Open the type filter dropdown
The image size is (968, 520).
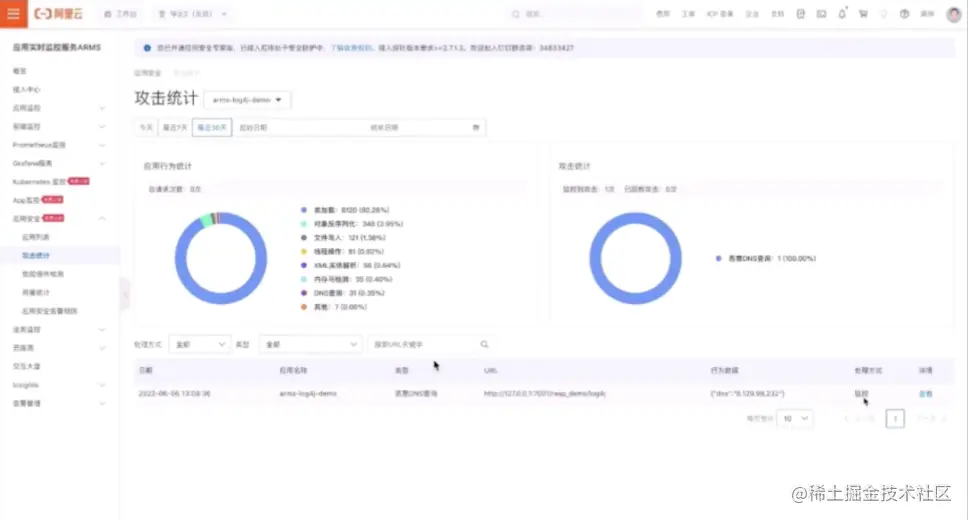click(x=310, y=344)
